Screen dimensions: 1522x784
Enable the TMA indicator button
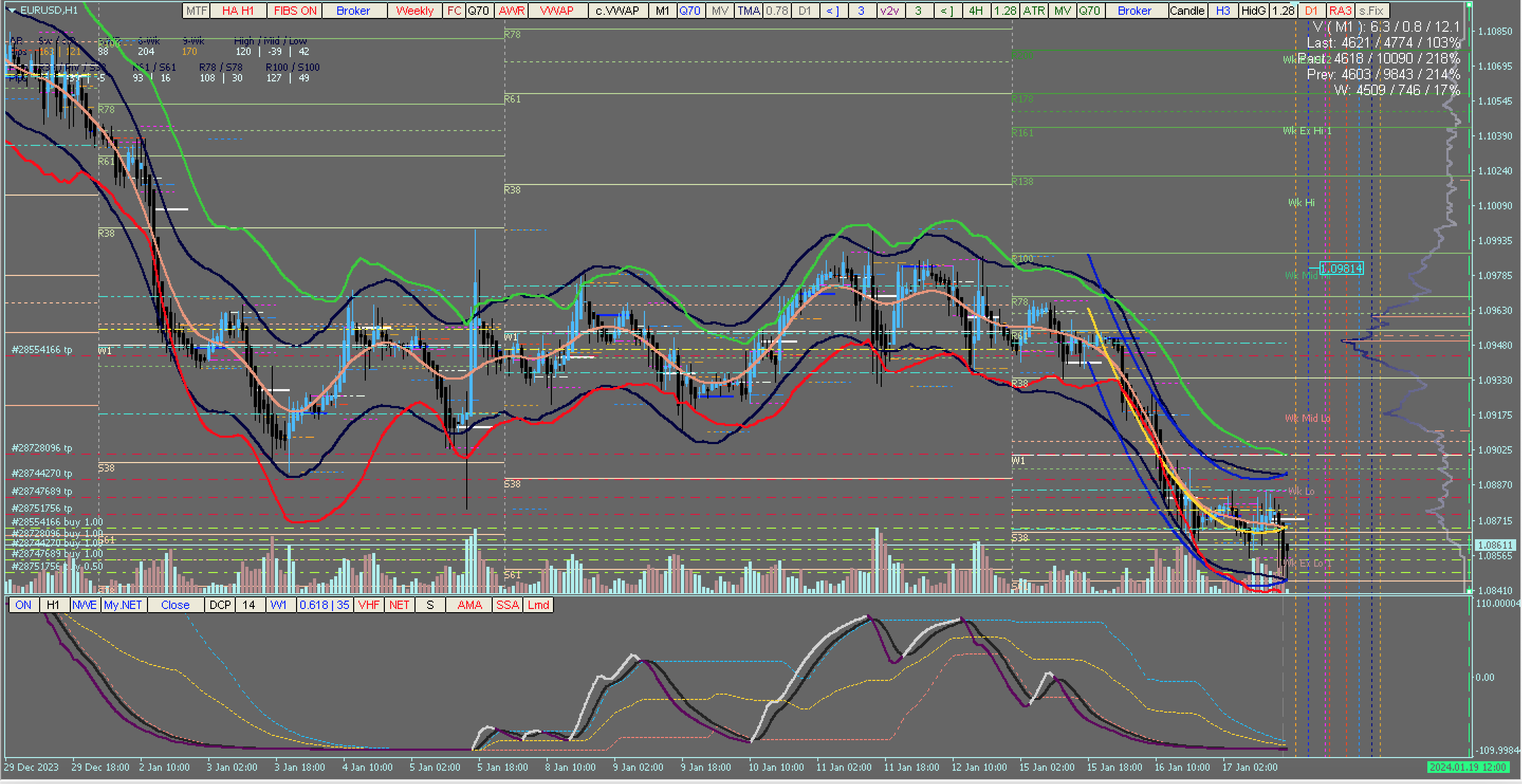pos(749,11)
